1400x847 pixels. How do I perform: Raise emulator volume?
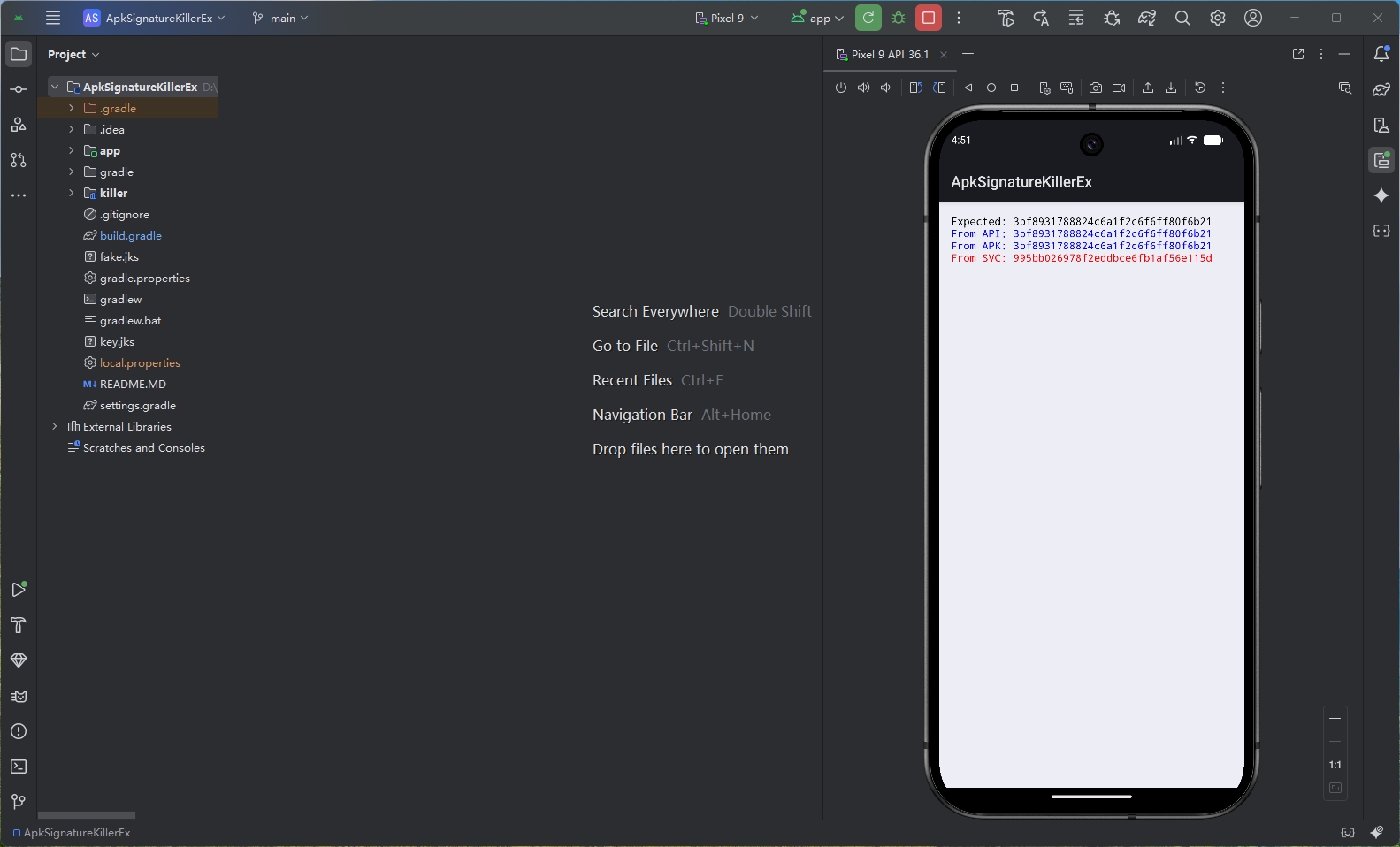pyautogui.click(x=864, y=88)
